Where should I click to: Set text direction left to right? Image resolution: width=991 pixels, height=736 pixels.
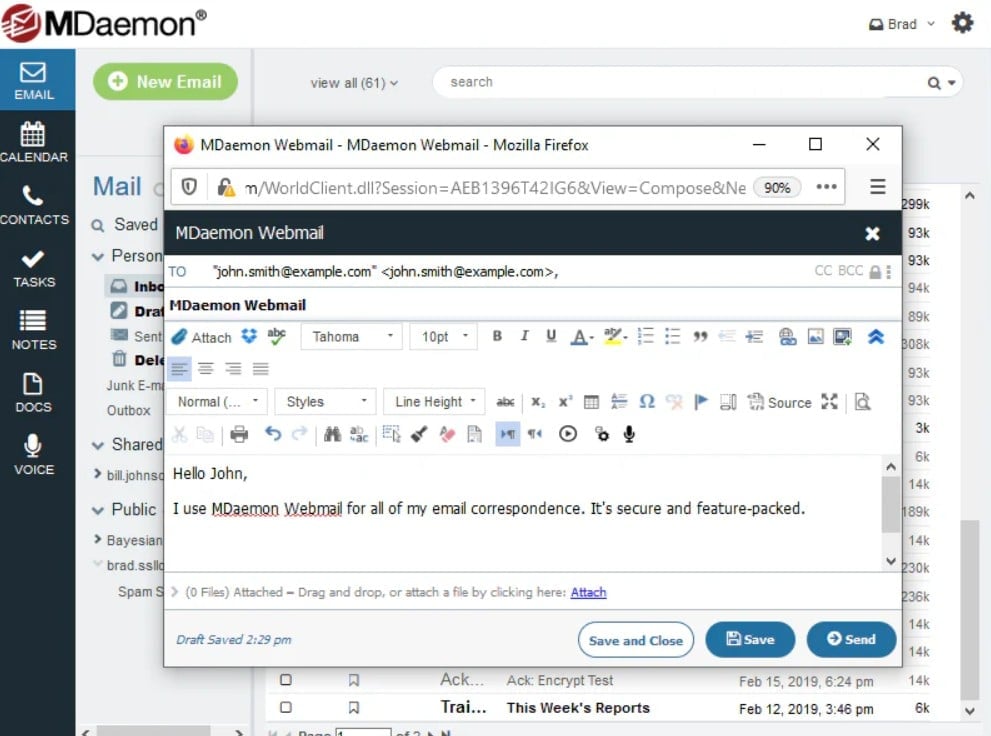coord(508,434)
